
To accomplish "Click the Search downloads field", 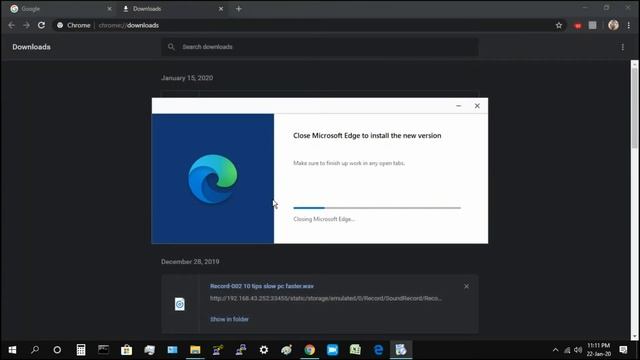I will click(320, 47).
